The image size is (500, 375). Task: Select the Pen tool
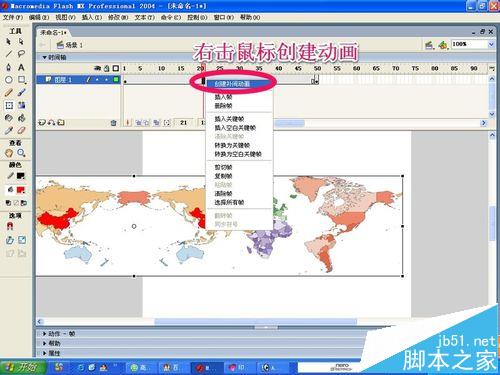point(9,67)
